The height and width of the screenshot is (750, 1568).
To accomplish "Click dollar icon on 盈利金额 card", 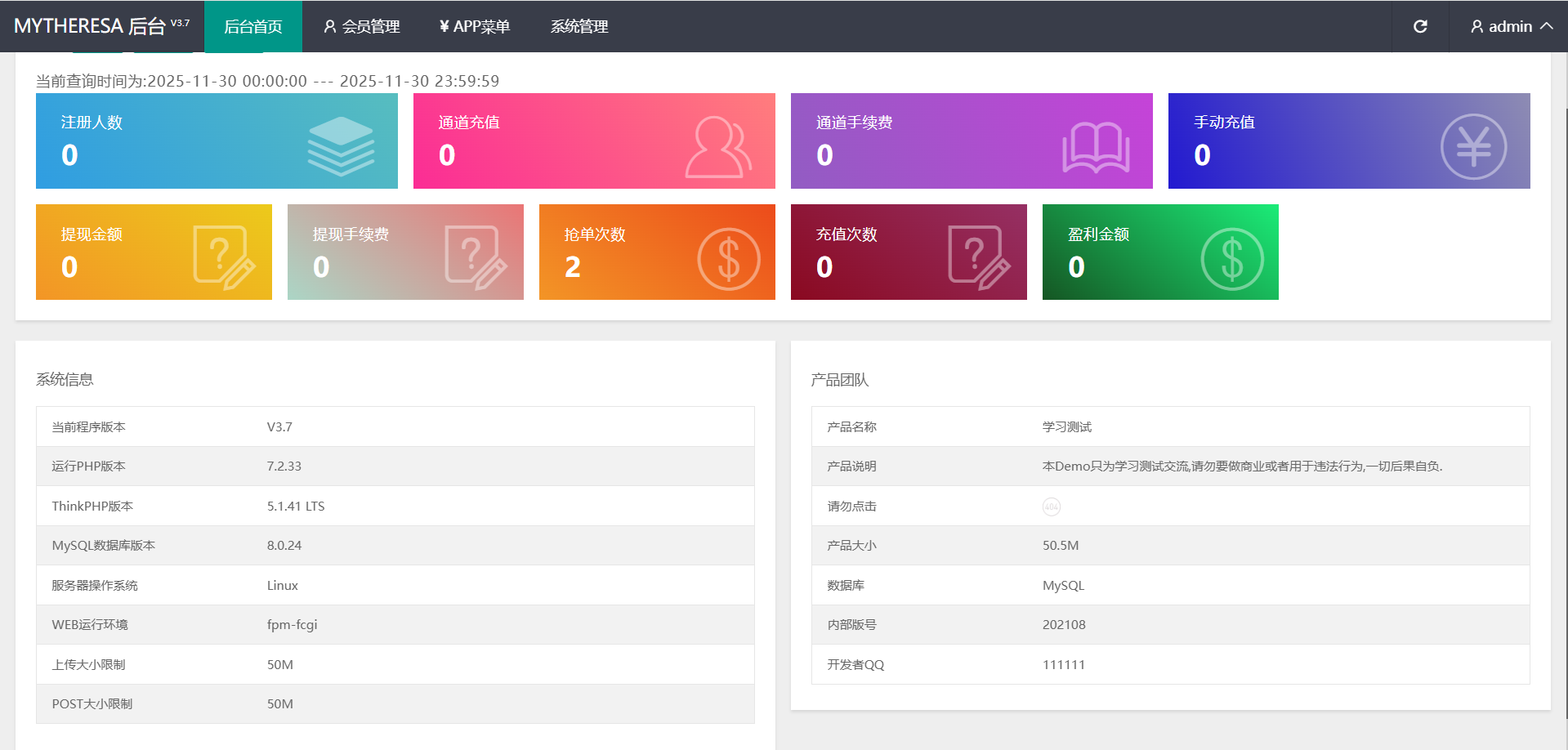I will pos(1231,258).
